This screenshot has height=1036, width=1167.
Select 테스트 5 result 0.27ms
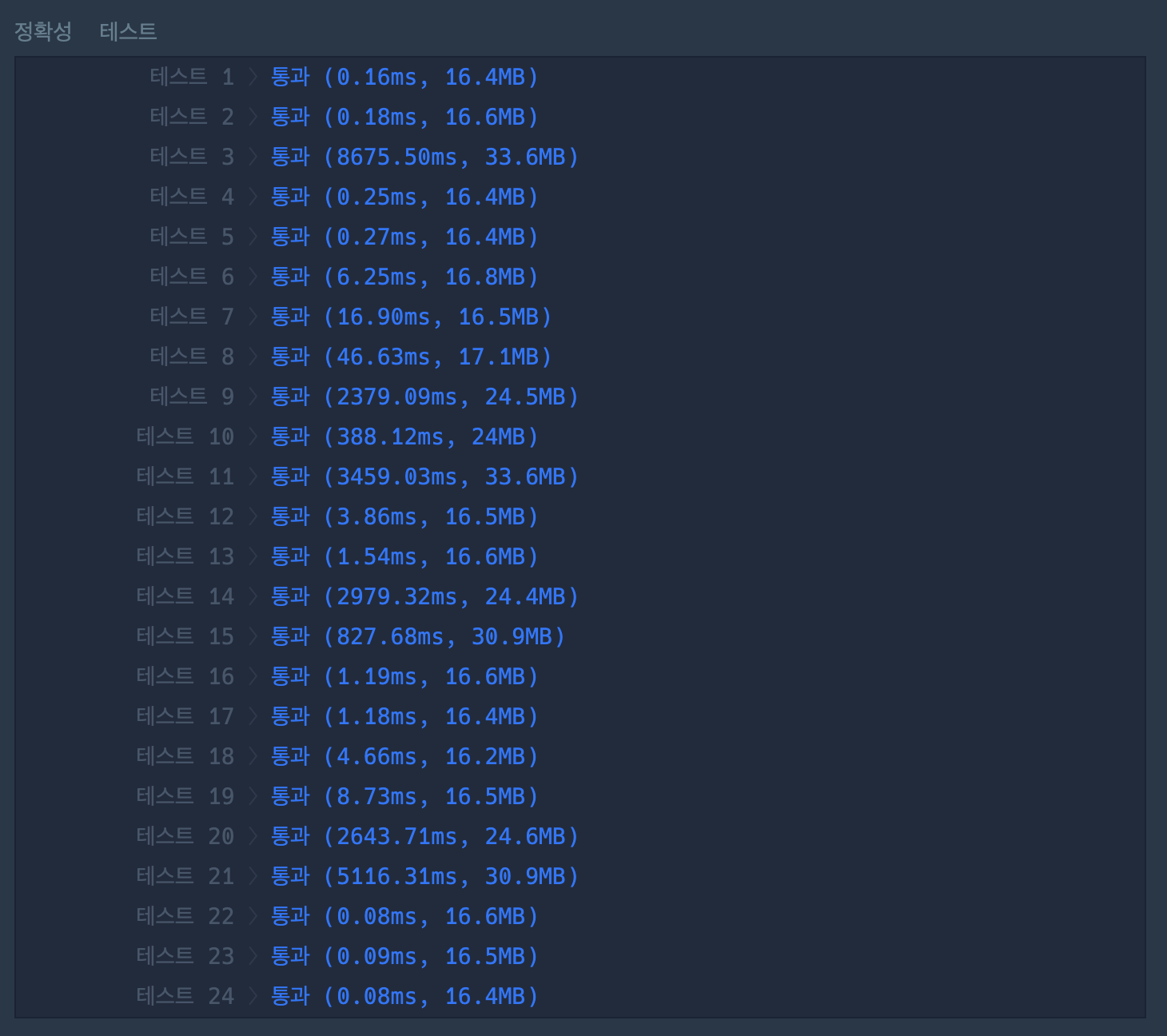pyautogui.click(x=405, y=237)
